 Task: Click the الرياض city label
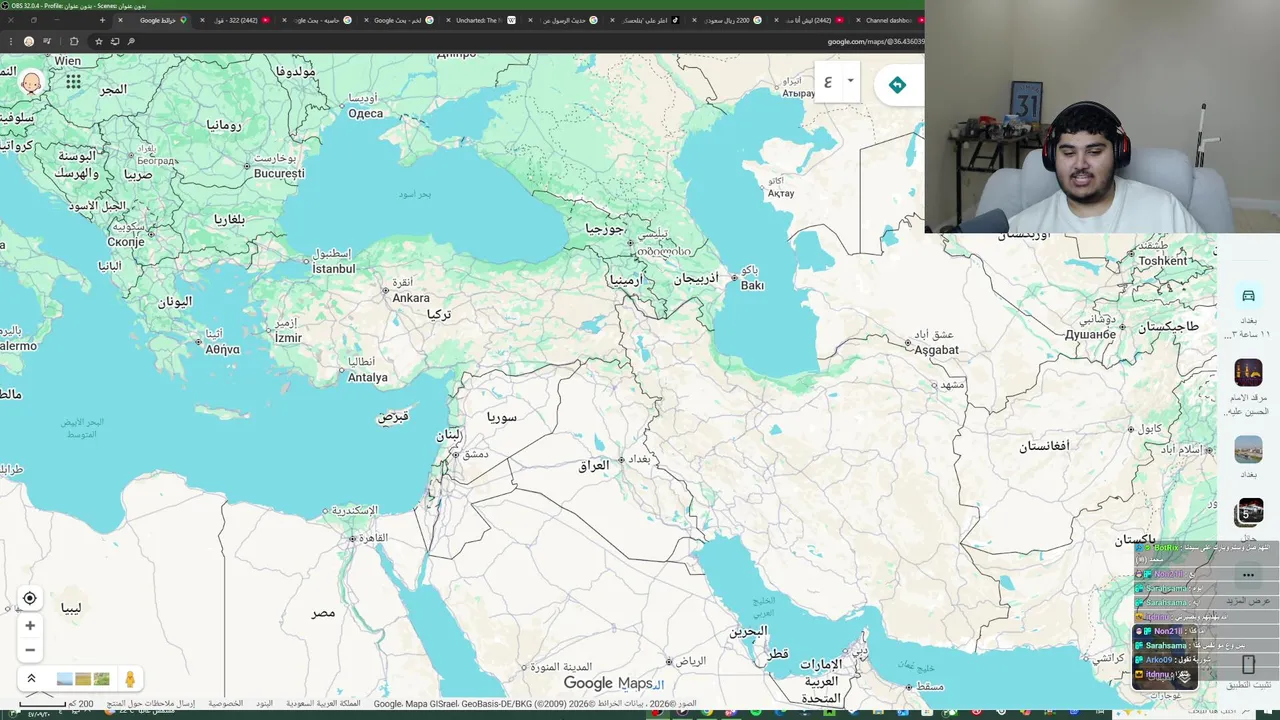point(690,661)
